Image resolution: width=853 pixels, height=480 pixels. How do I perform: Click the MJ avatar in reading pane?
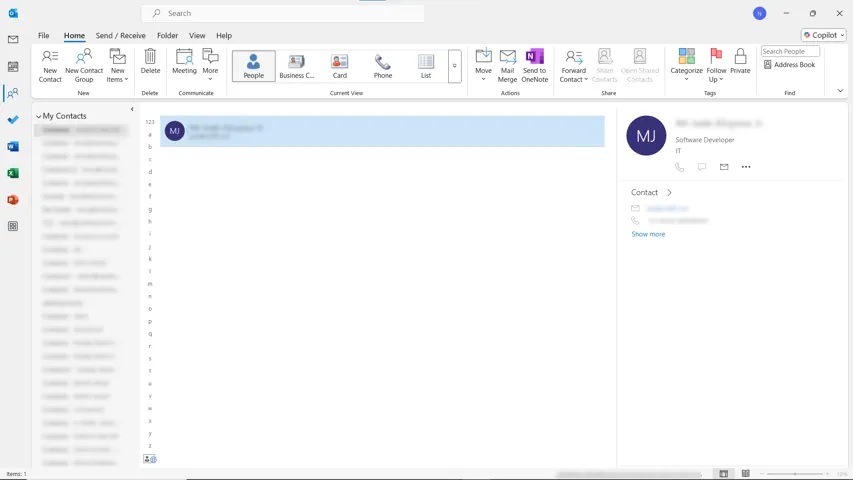pyautogui.click(x=646, y=136)
